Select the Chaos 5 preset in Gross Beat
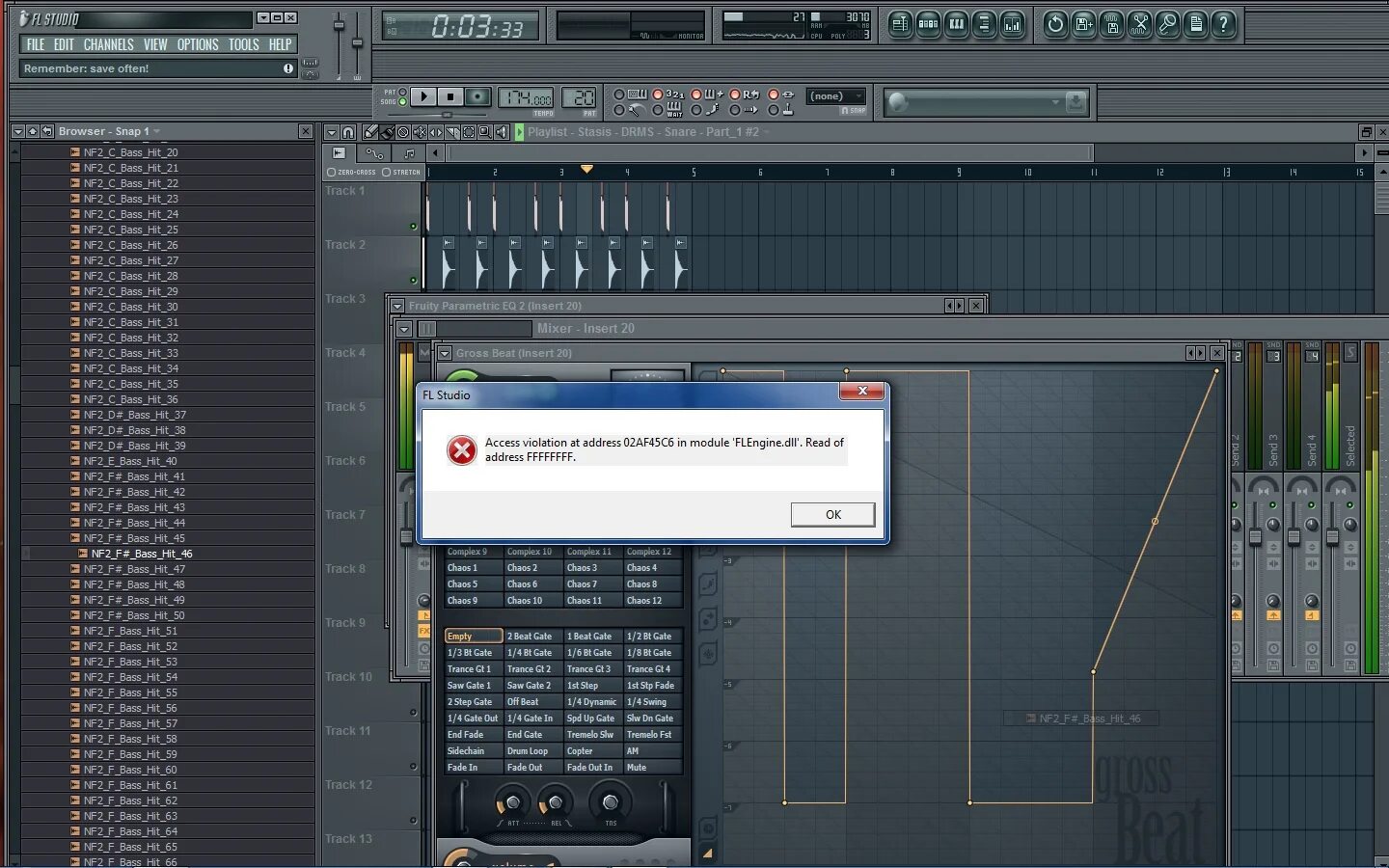The image size is (1389, 868). click(x=474, y=584)
